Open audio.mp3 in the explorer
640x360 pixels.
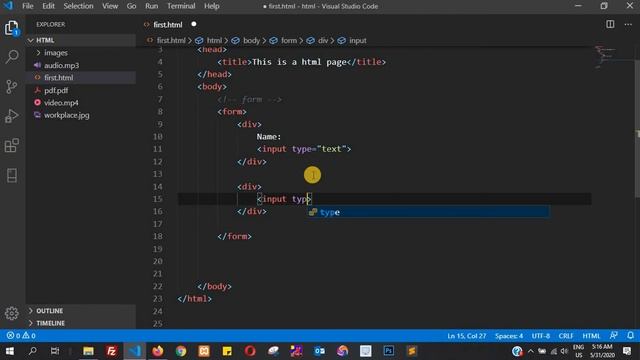pos(82,65)
